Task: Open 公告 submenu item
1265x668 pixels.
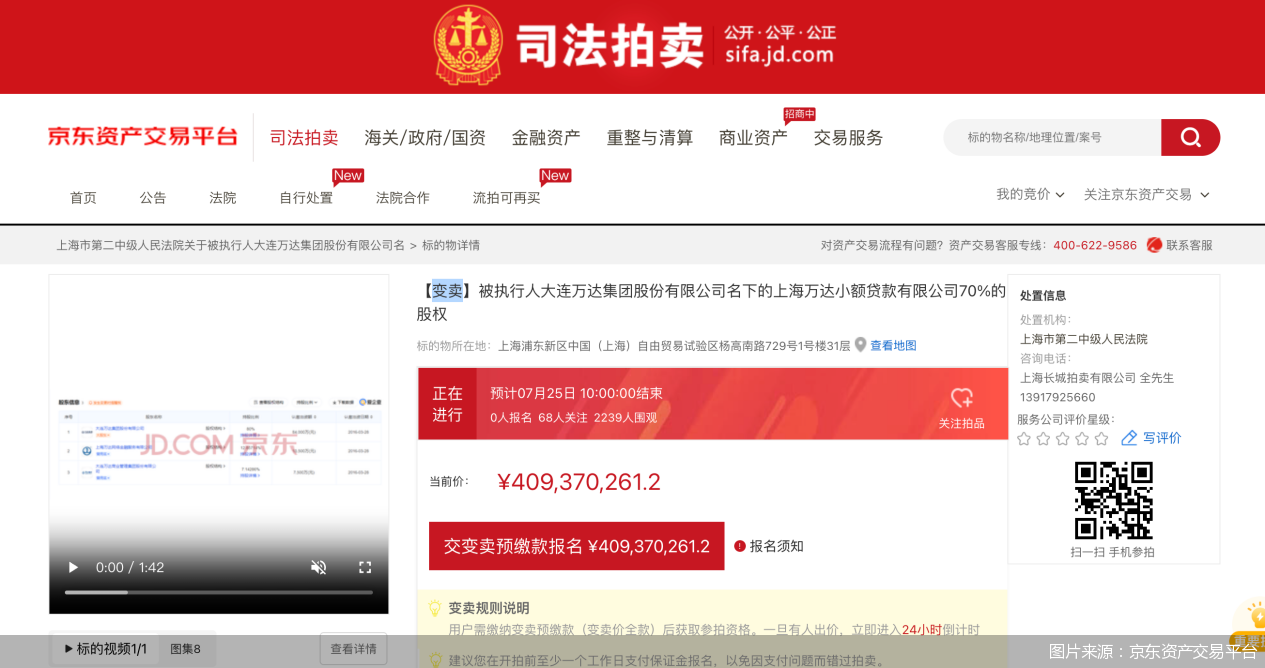Action: coord(153,198)
